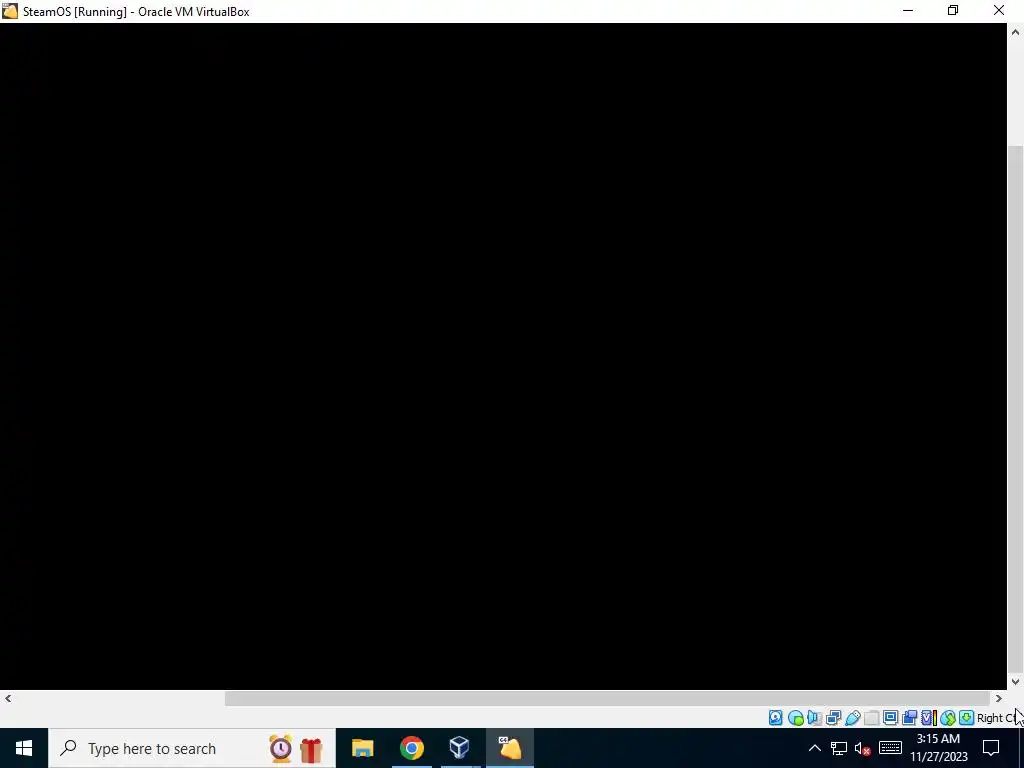Viewport: 1024px width, 768px height.
Task: Close the SteamOS VirtualBox window
Action: click(999, 11)
